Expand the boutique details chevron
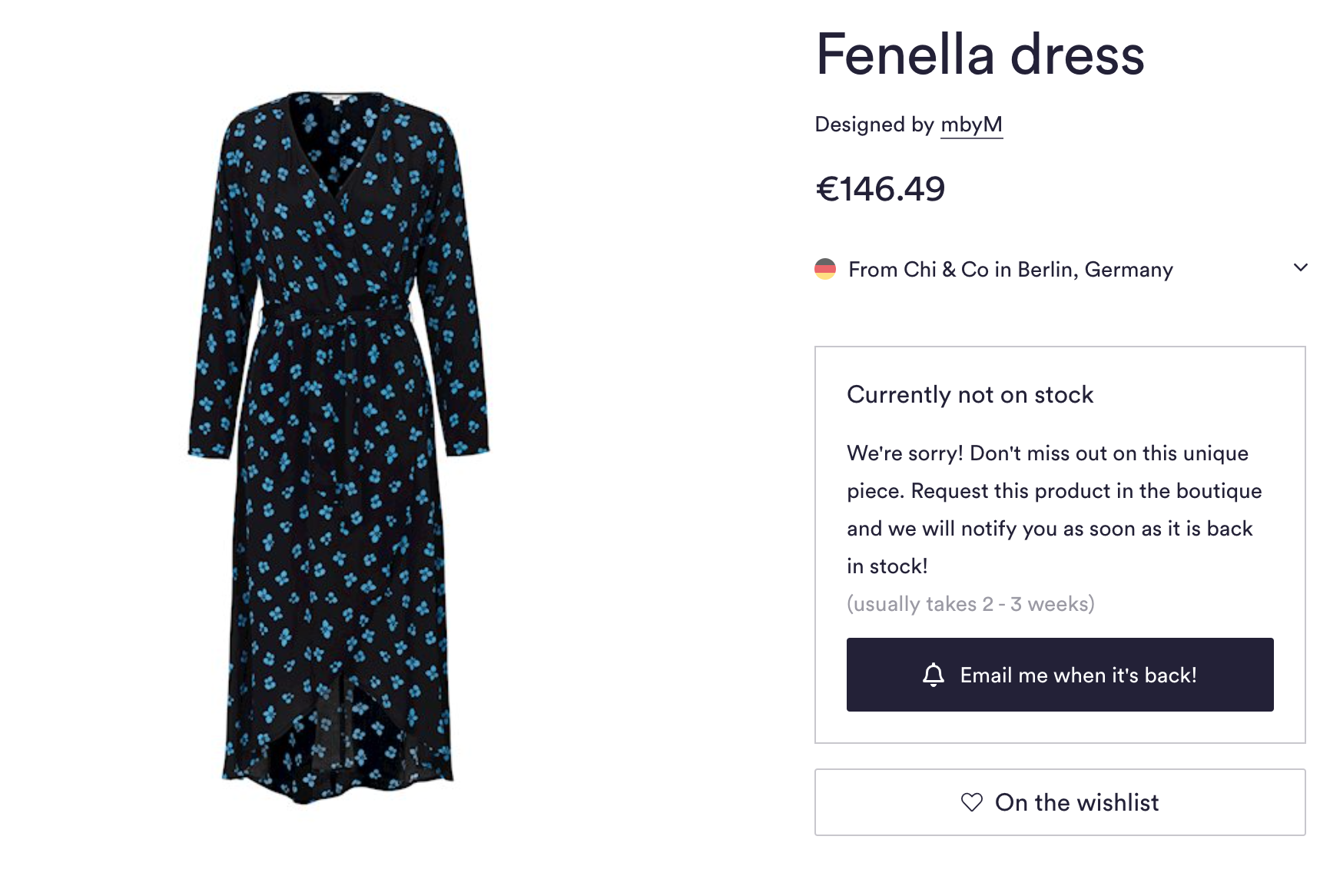 click(x=1300, y=268)
